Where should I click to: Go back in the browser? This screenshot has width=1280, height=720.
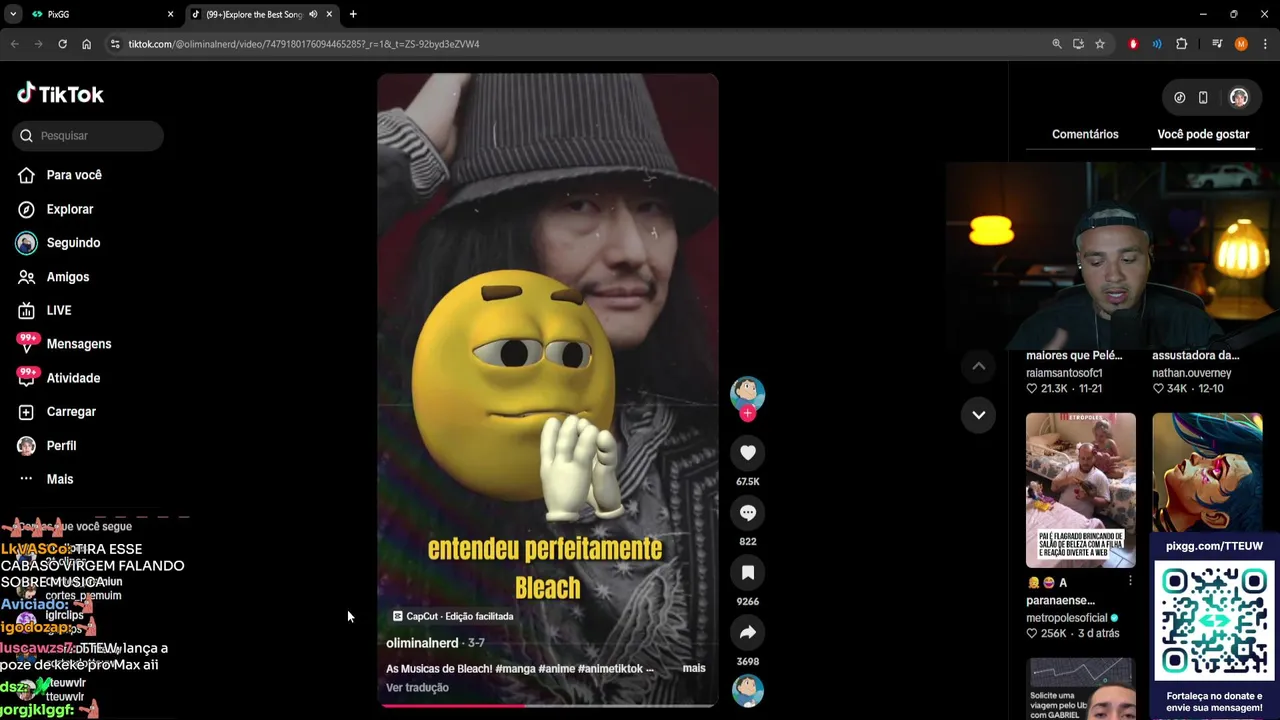pos(15,44)
